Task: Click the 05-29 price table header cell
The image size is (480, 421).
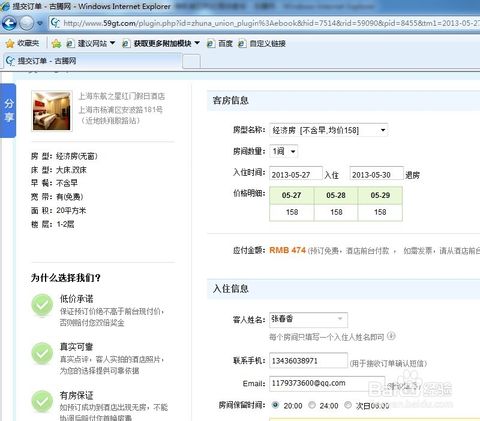Action: [380, 195]
